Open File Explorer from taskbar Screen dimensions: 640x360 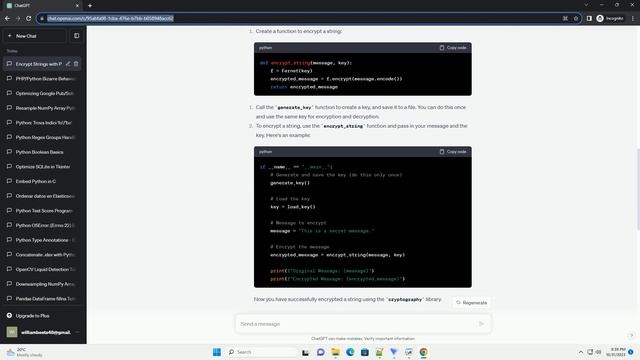tap(335, 352)
